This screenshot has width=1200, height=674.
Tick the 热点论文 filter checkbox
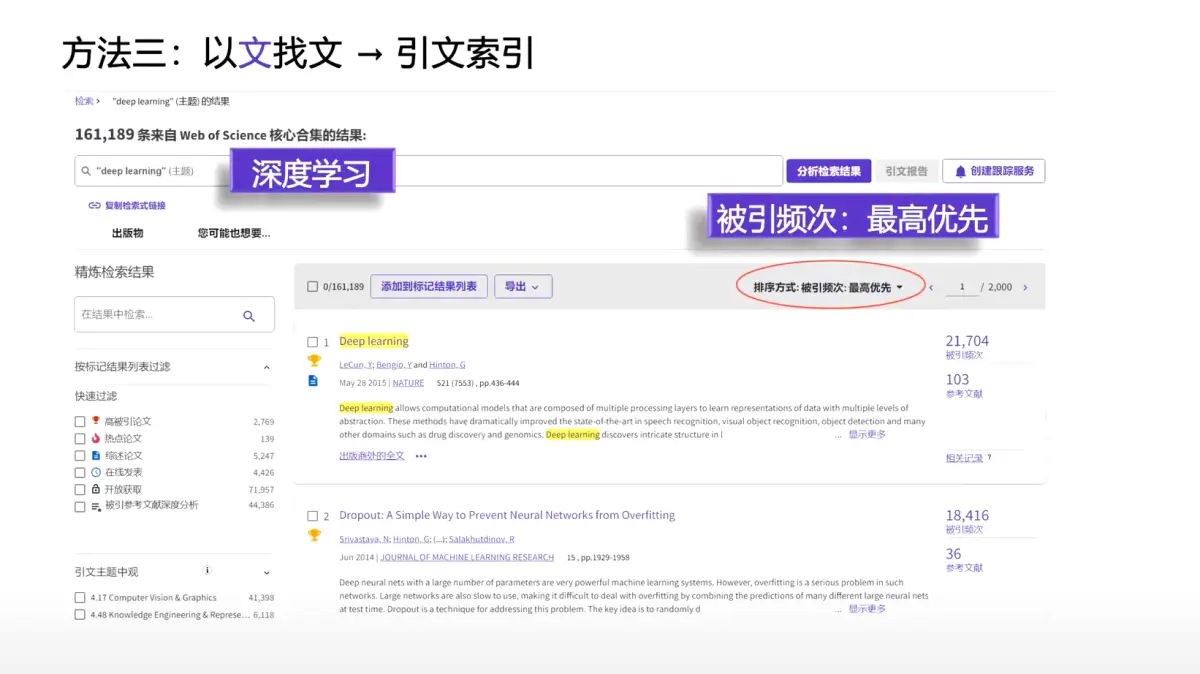coord(80,439)
